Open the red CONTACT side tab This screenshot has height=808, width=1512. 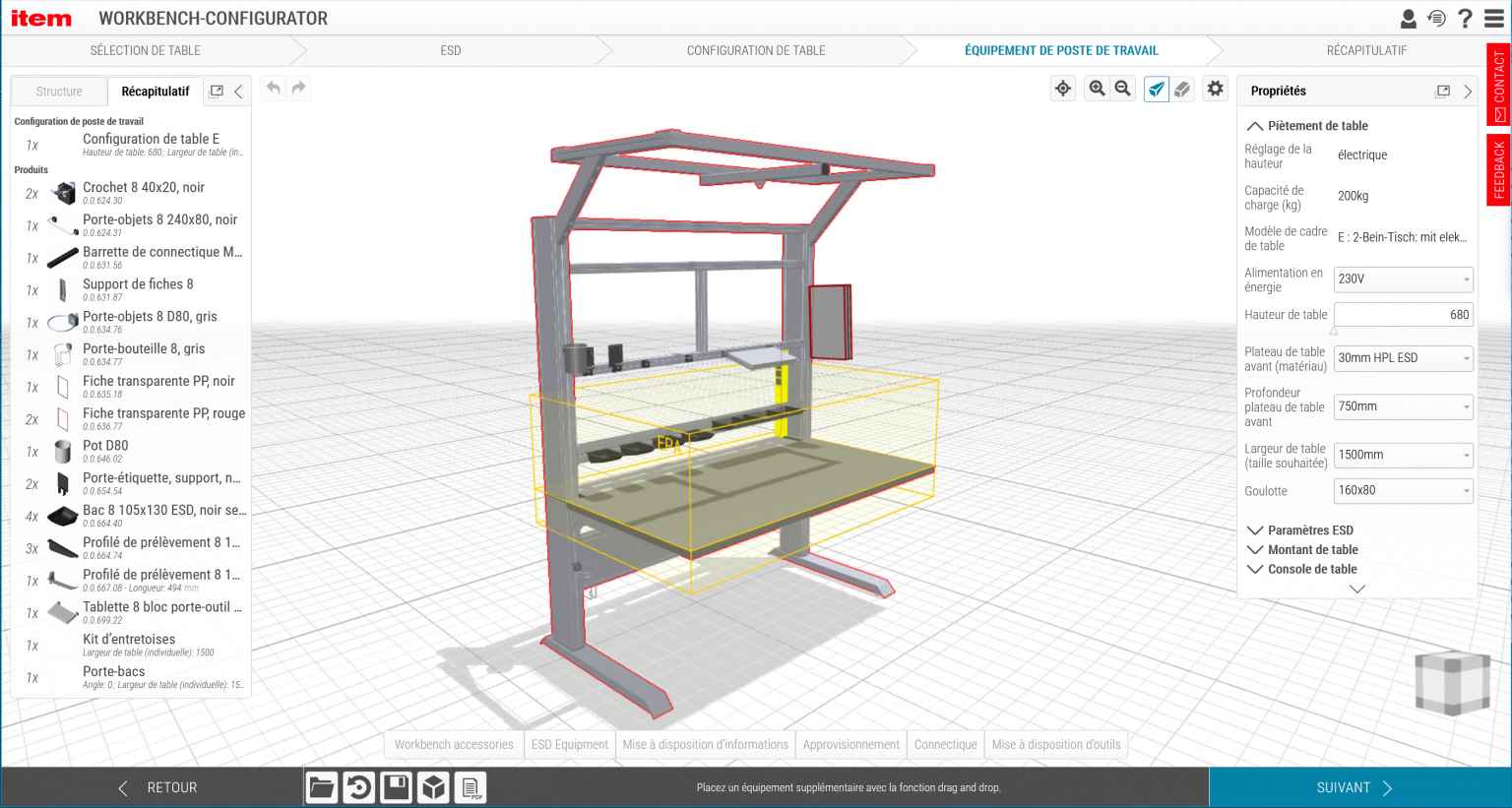click(x=1498, y=85)
